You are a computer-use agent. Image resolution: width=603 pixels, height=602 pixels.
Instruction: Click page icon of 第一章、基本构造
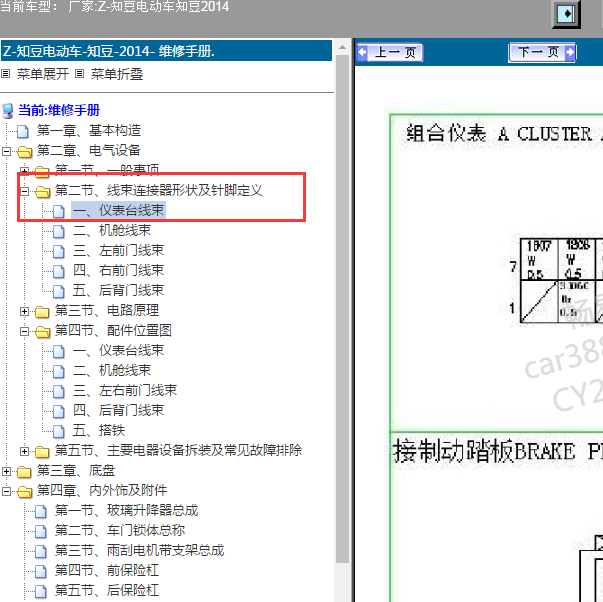pos(23,131)
